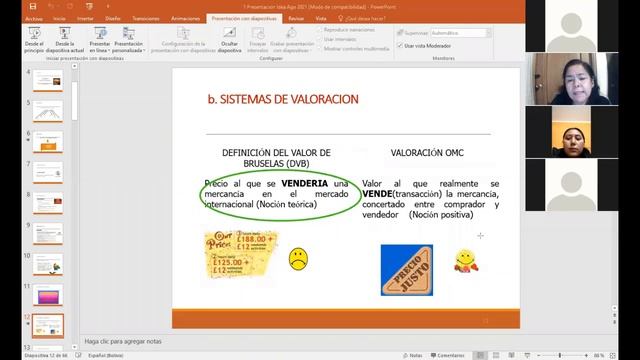The image size is (640, 360).
Task: Click zoom in plus button
Action: click(586, 356)
